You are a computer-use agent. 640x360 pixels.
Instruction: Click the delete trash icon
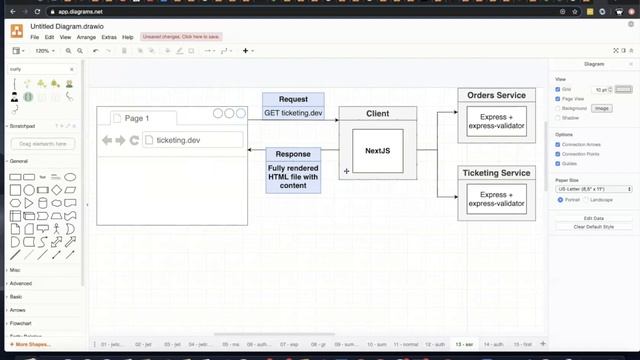(x=124, y=51)
